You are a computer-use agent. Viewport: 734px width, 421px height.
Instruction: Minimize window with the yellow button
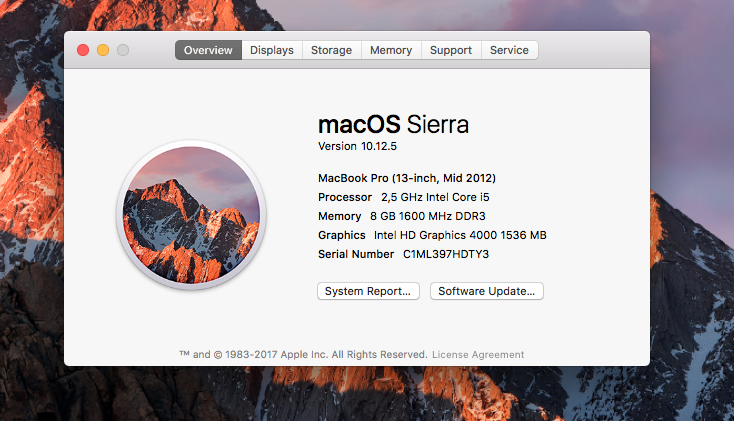click(103, 50)
